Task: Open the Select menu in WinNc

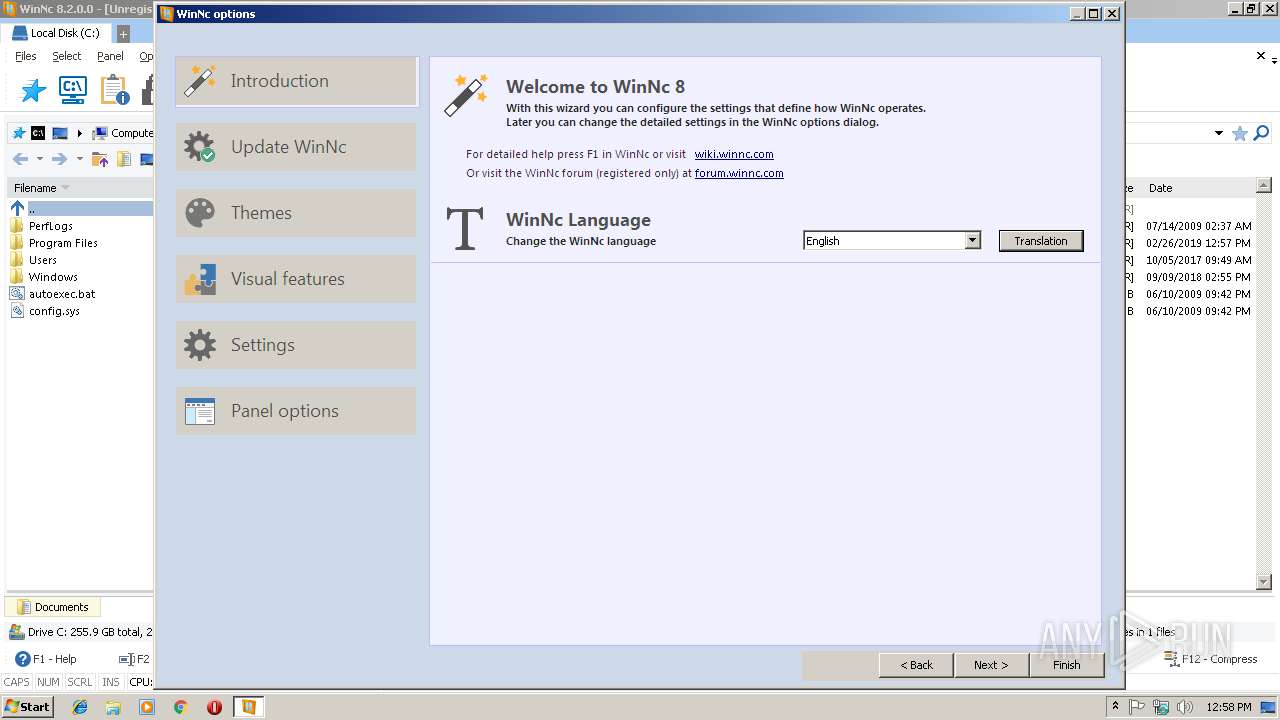Action: 67,57
